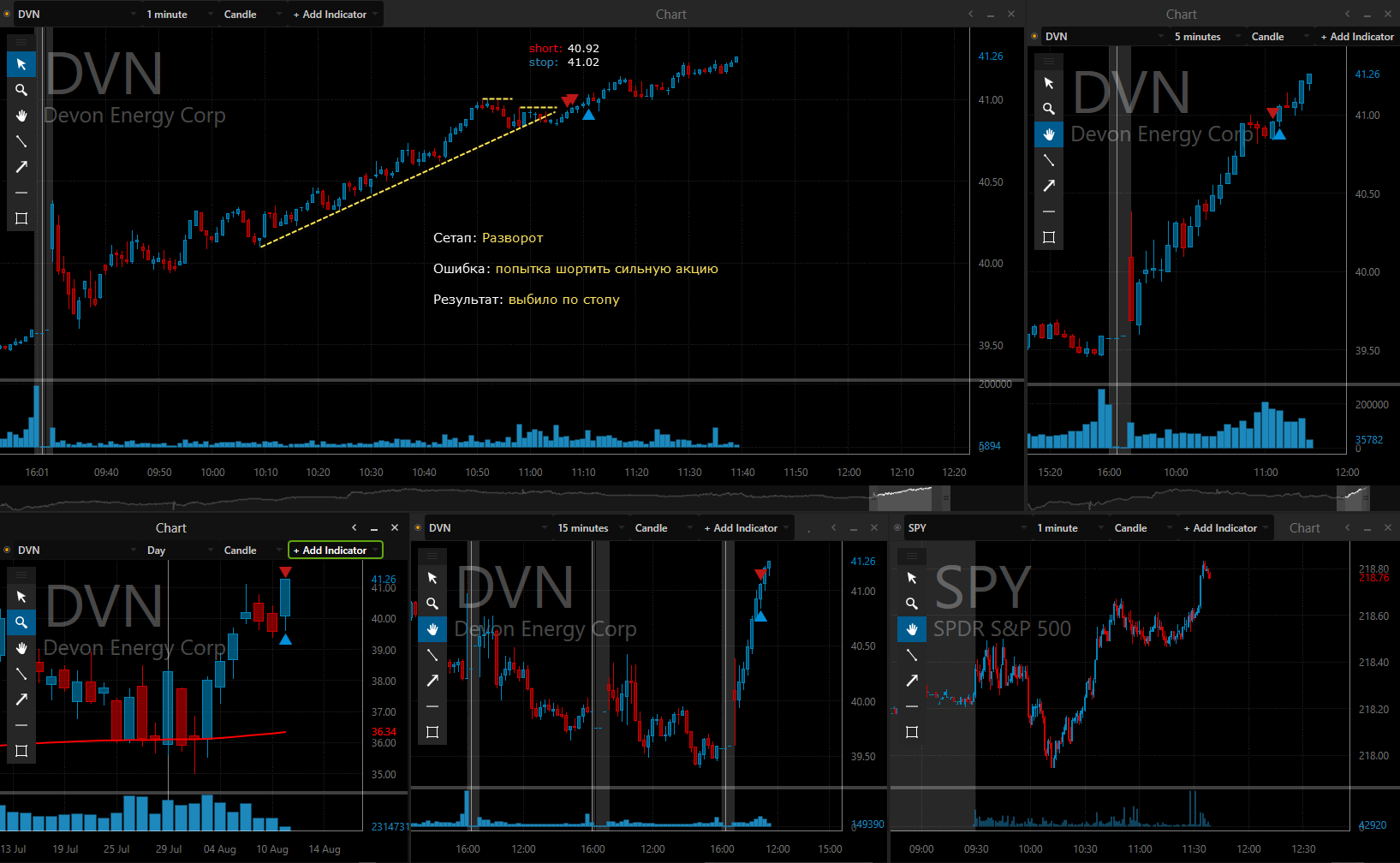Open Candle type dropdown in SPY chart
The image size is (1400, 863).
click(x=1143, y=528)
